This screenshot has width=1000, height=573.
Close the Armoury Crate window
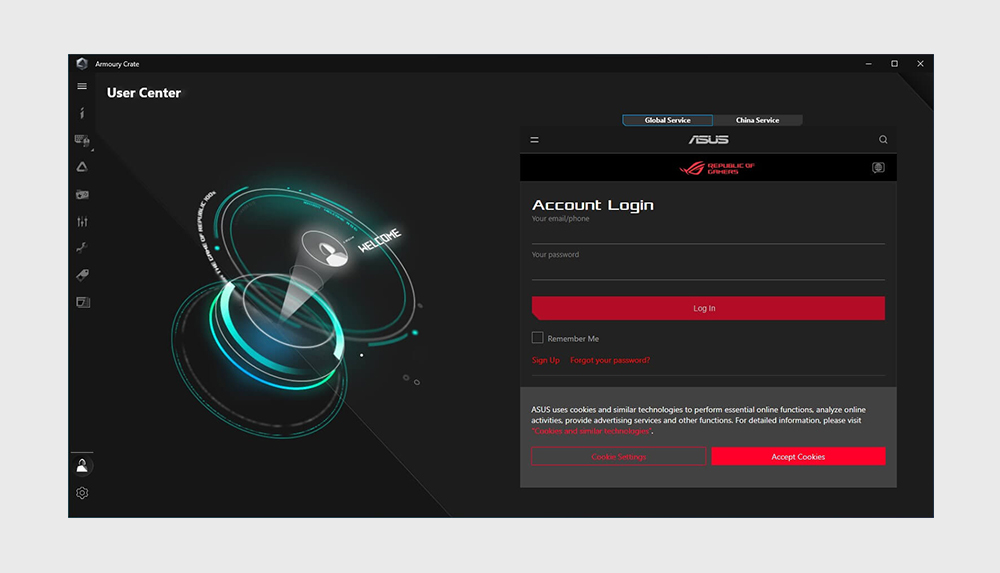point(920,64)
